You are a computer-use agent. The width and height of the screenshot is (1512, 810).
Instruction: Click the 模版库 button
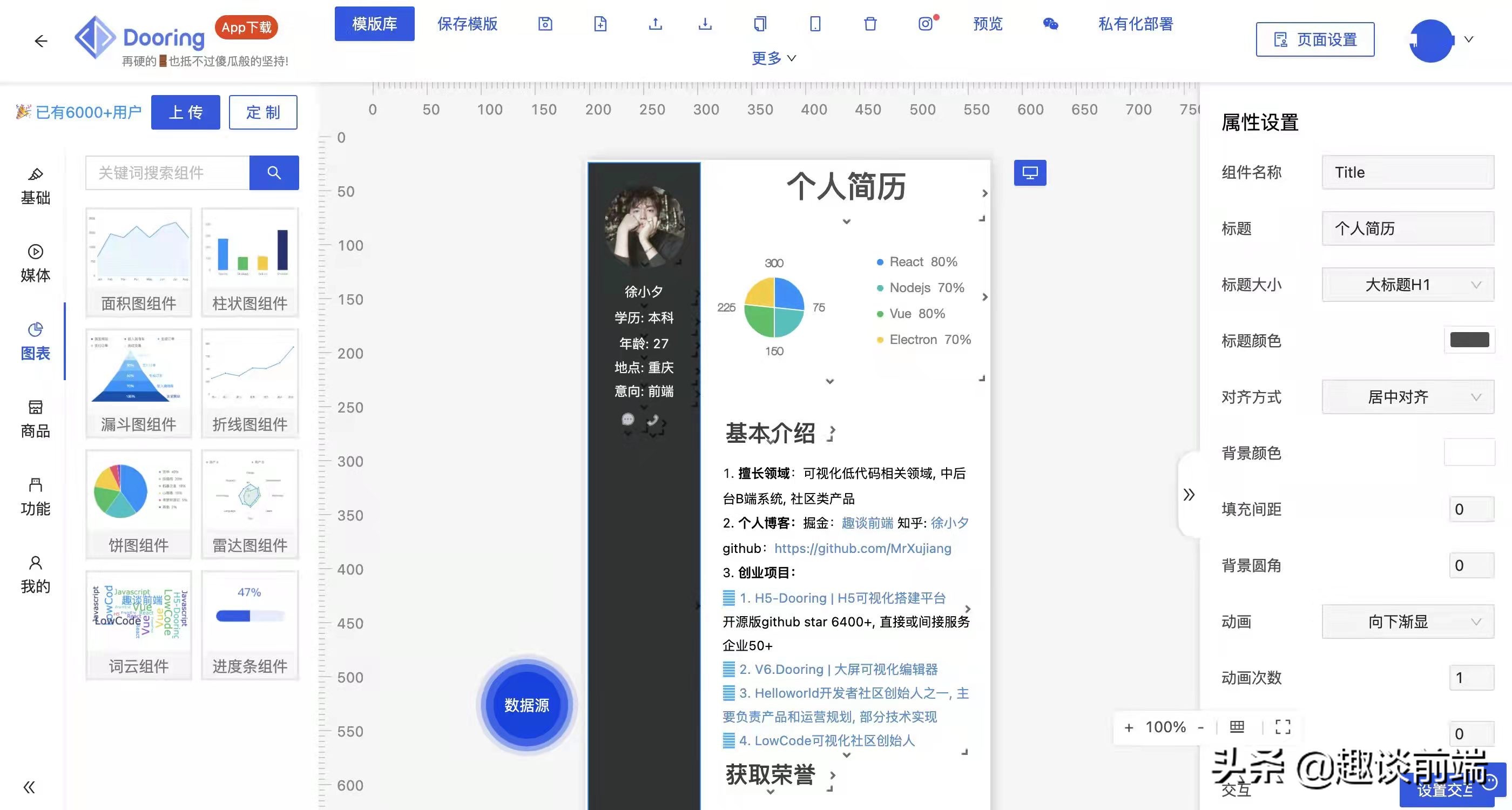[x=374, y=23]
